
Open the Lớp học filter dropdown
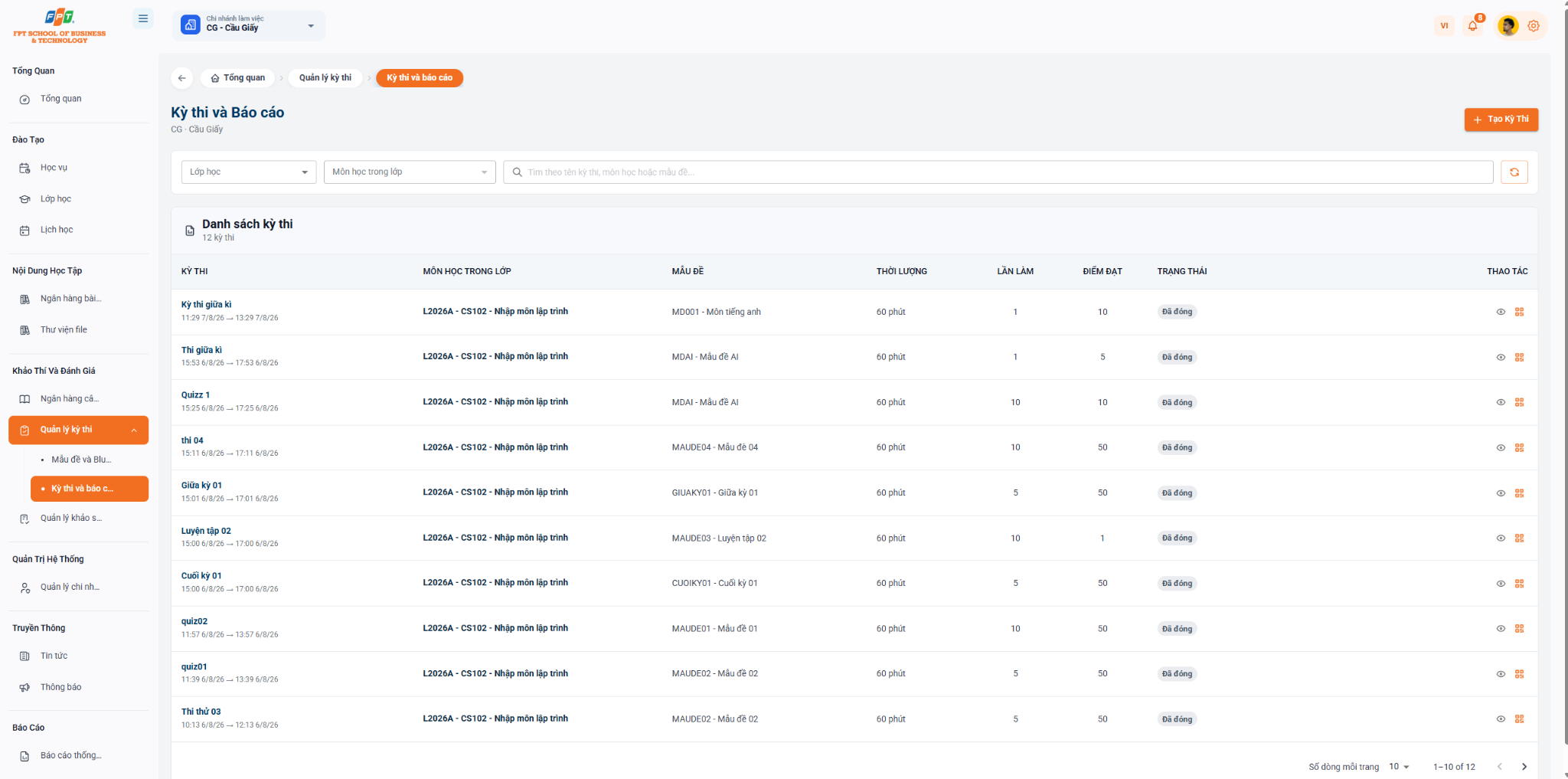(249, 172)
